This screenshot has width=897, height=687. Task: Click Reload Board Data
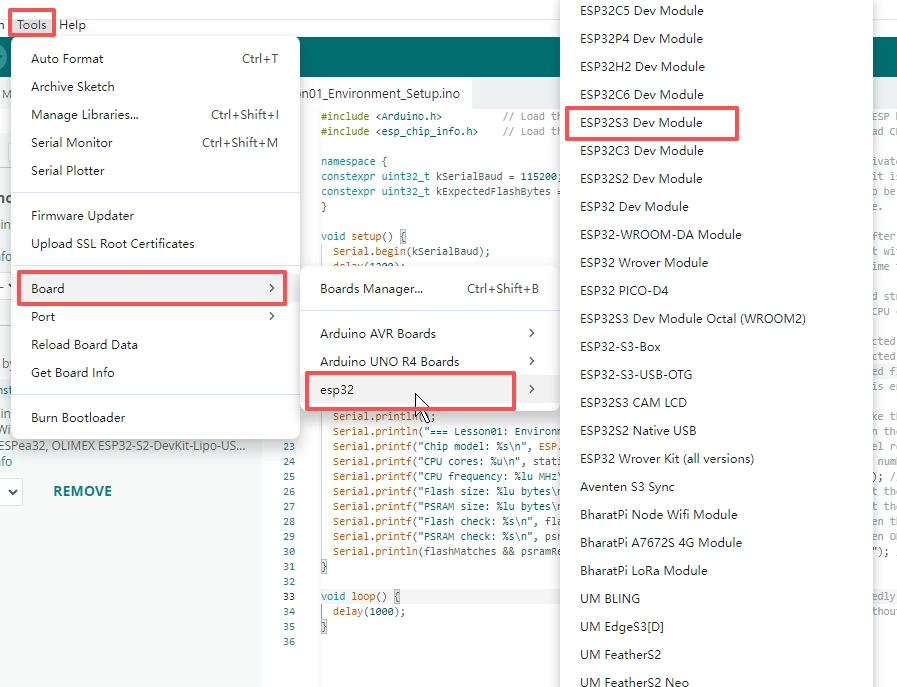point(155,344)
